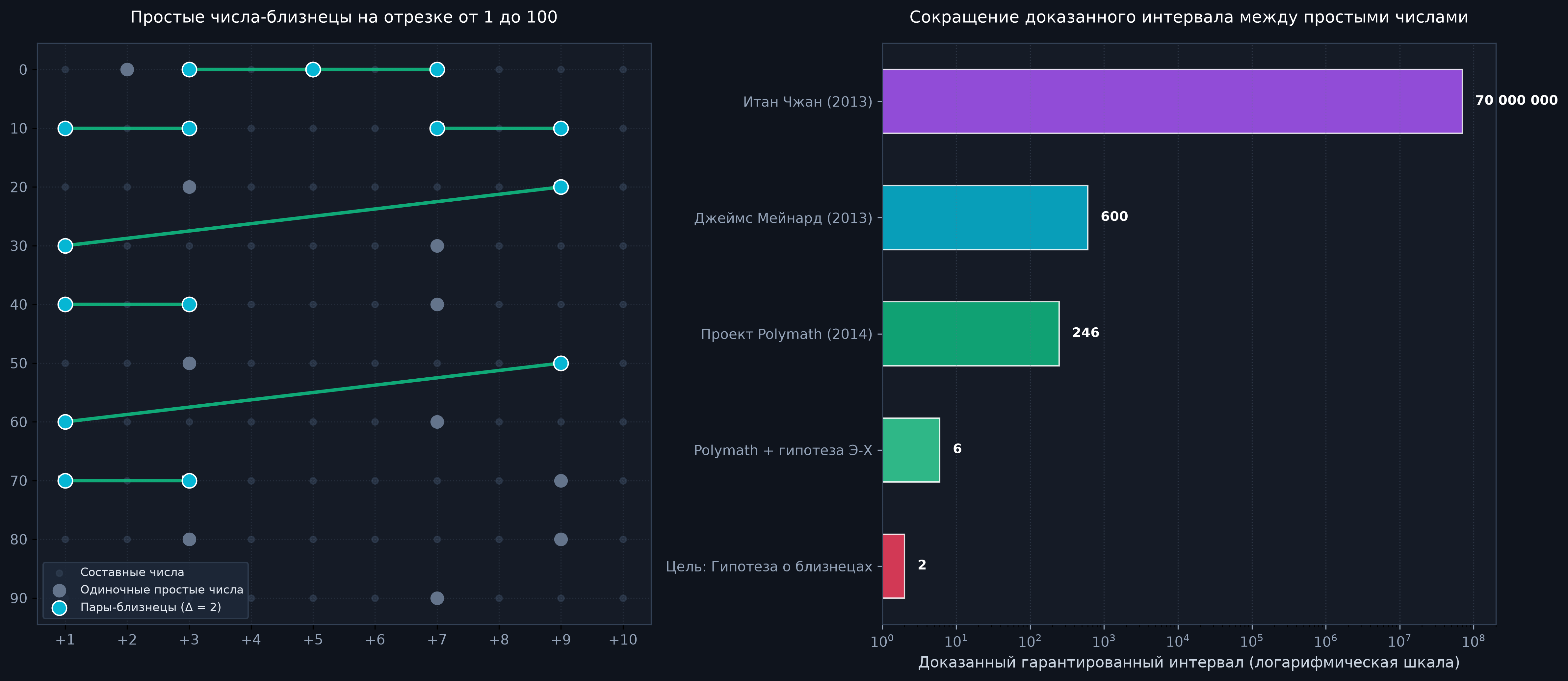Click the logarithmic x-axis caption
The image size is (1568, 681).
click(1189, 663)
